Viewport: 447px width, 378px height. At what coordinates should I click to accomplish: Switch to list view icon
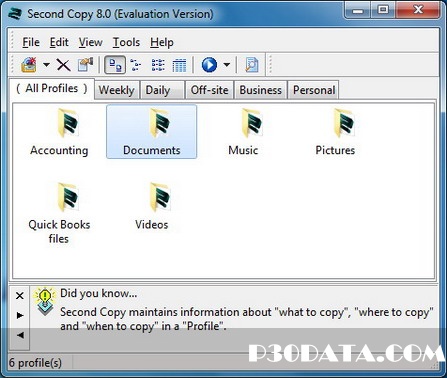(x=158, y=65)
